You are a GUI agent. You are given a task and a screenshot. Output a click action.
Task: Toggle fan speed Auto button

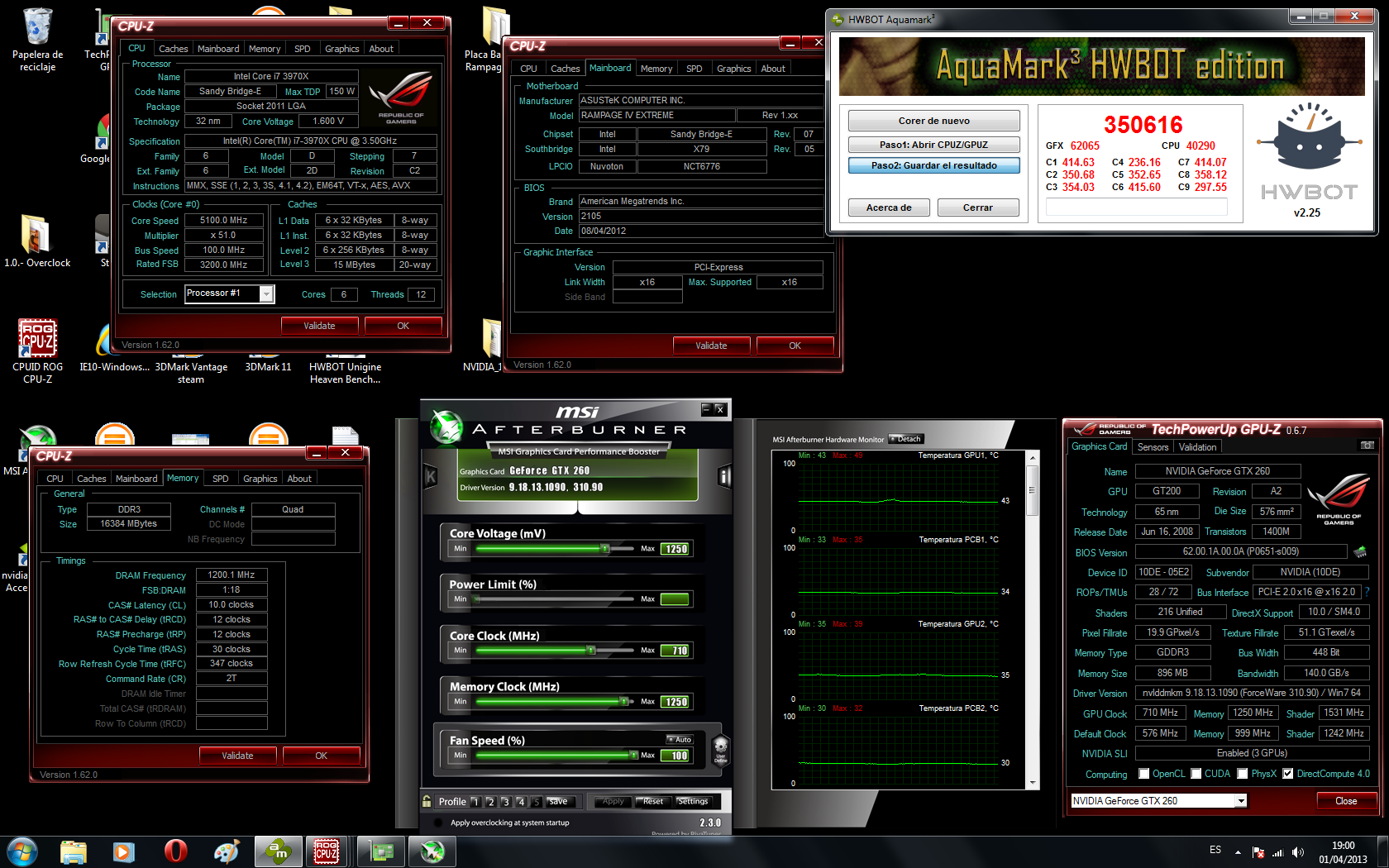(x=680, y=740)
